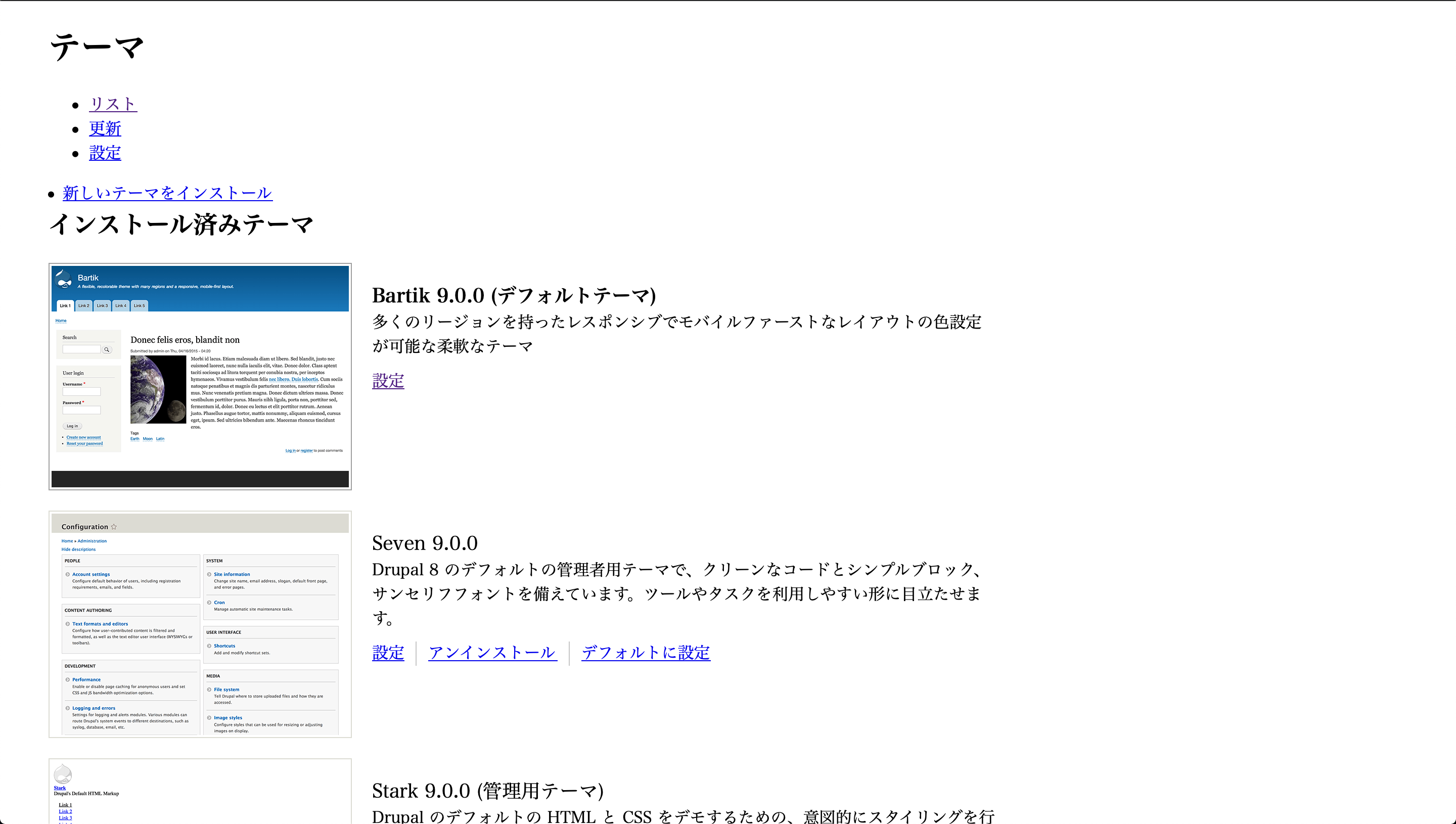Open the リスト tab link
This screenshot has width=1456, height=824.
113,104
